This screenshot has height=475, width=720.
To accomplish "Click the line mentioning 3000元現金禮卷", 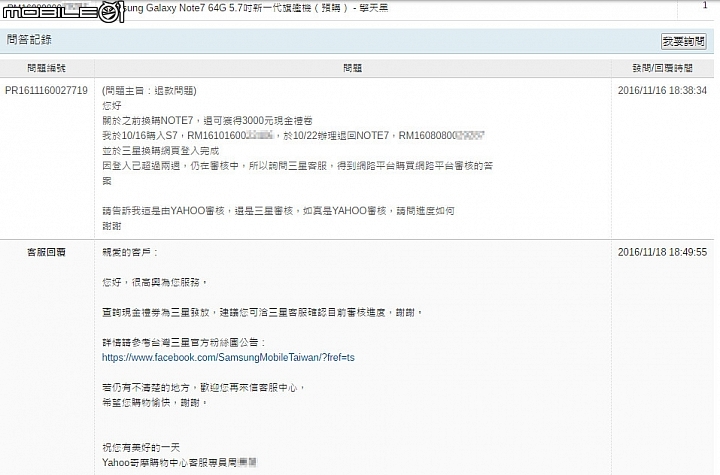I will pyautogui.click(x=207, y=121).
